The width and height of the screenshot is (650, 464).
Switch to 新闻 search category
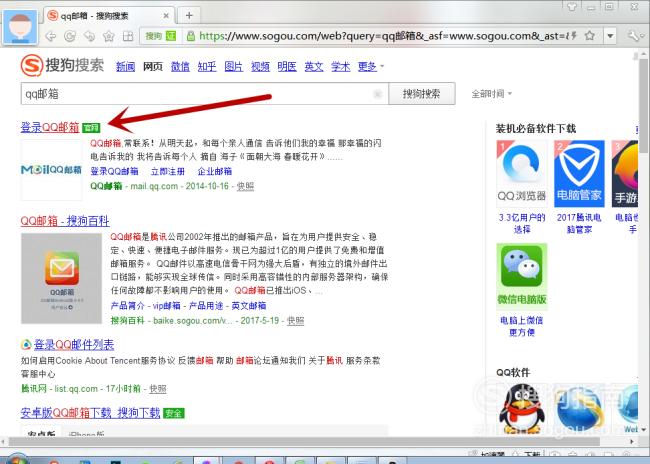click(125, 66)
